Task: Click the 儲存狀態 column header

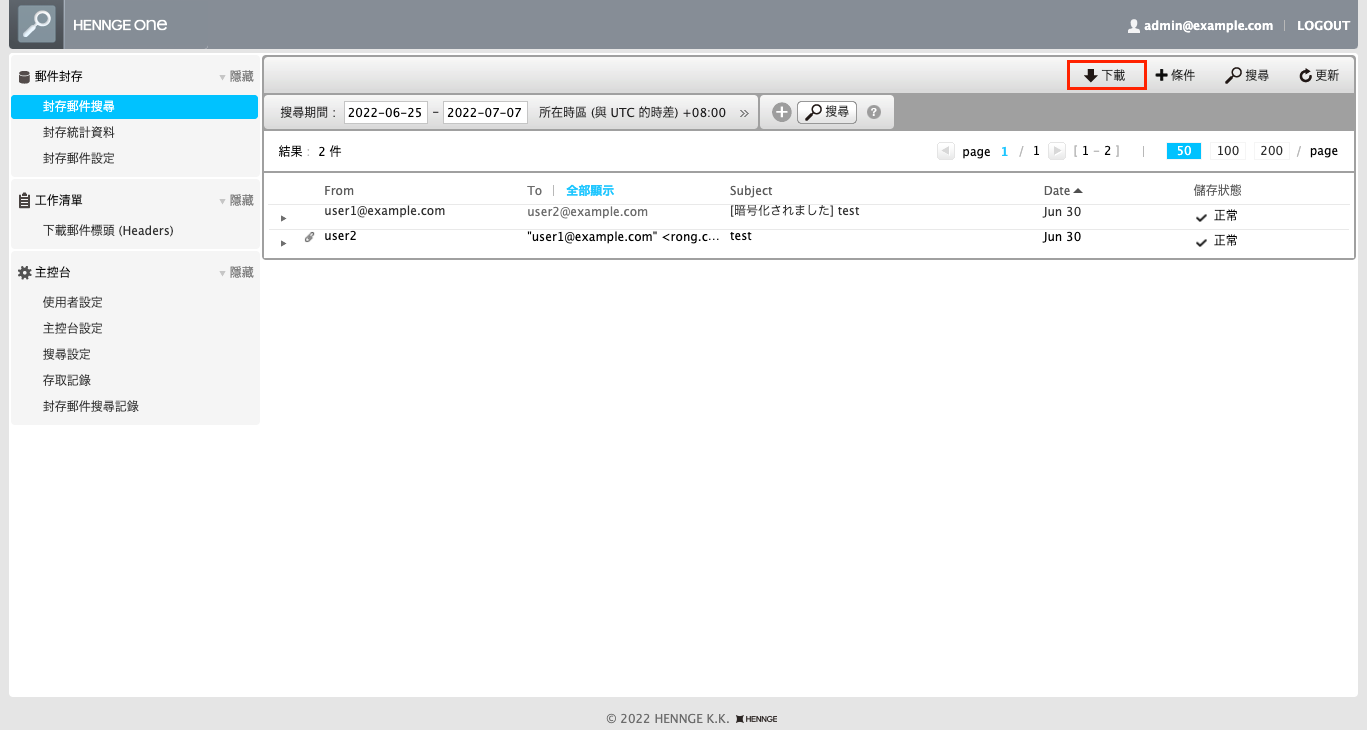Action: pyautogui.click(x=1218, y=190)
